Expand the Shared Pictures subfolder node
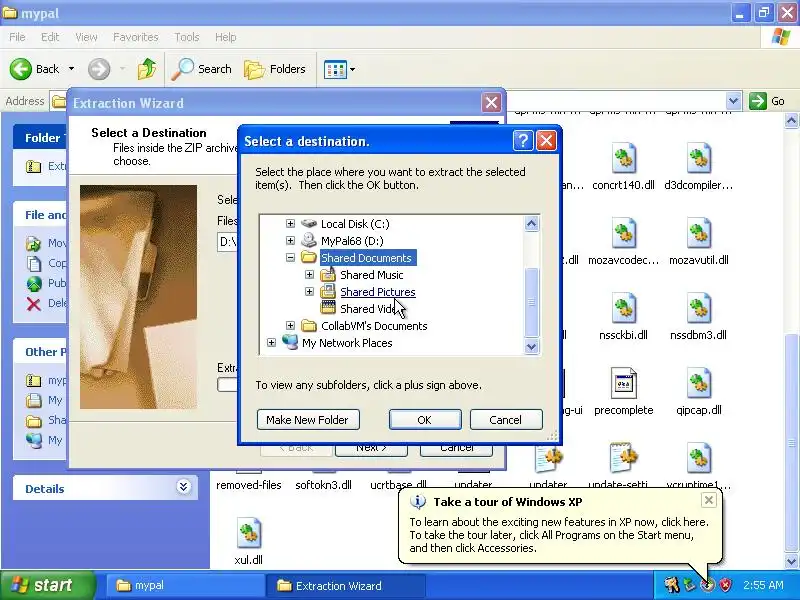 point(309,291)
